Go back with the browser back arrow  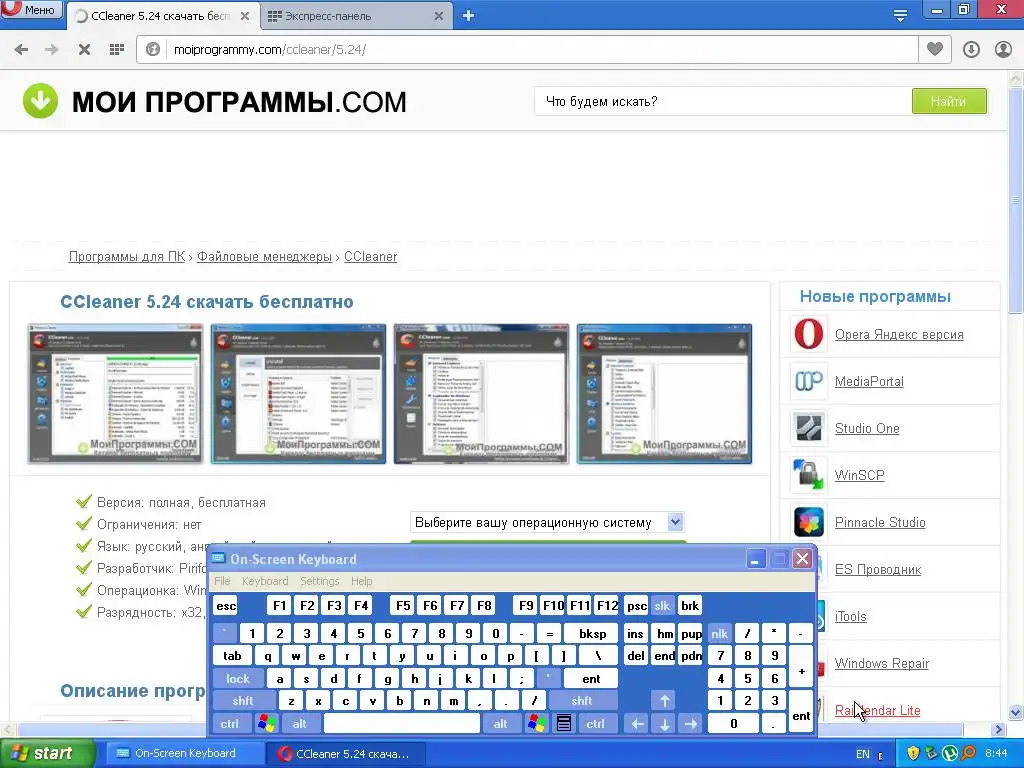tap(21, 49)
